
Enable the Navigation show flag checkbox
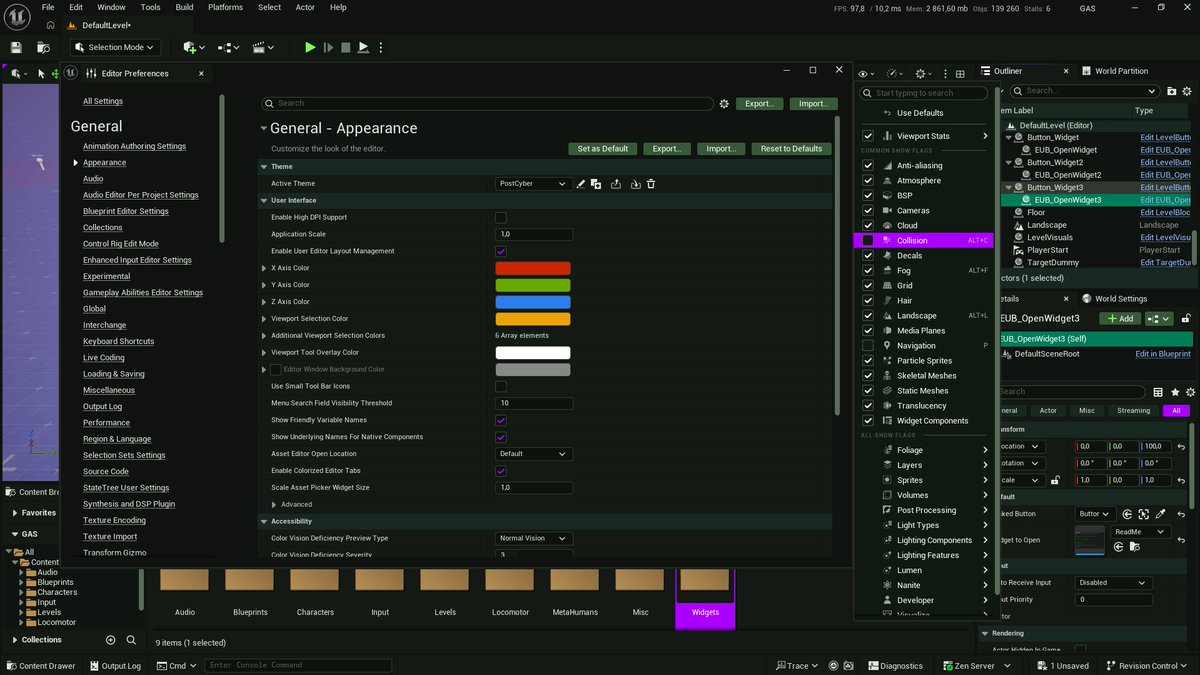pos(868,345)
